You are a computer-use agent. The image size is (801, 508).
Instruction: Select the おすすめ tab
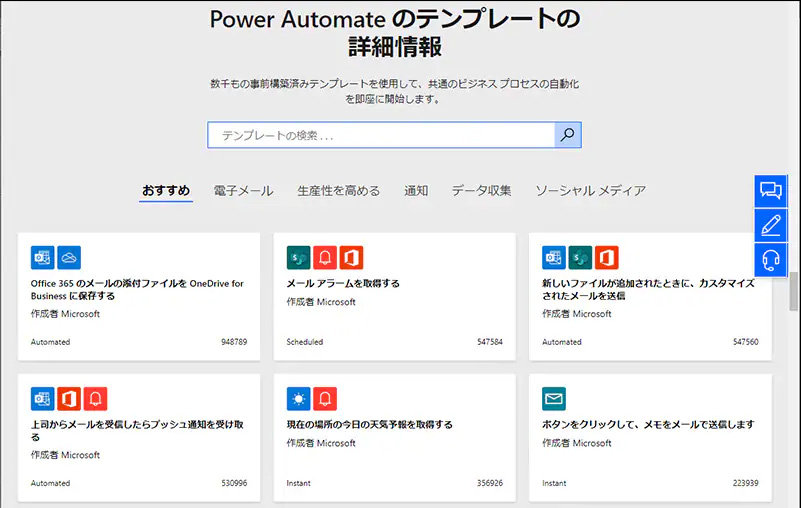click(166, 191)
